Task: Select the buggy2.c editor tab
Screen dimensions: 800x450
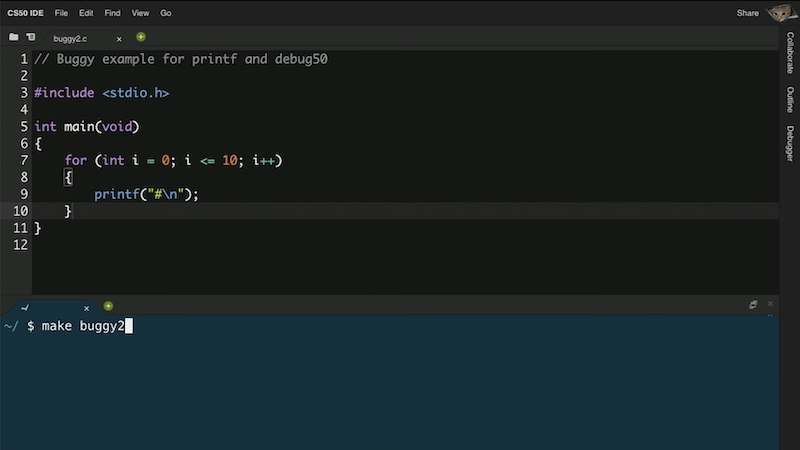Action: [x=71, y=39]
